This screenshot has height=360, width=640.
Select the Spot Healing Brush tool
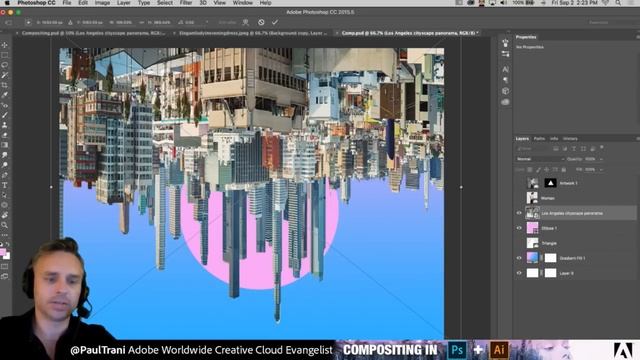pos(5,105)
